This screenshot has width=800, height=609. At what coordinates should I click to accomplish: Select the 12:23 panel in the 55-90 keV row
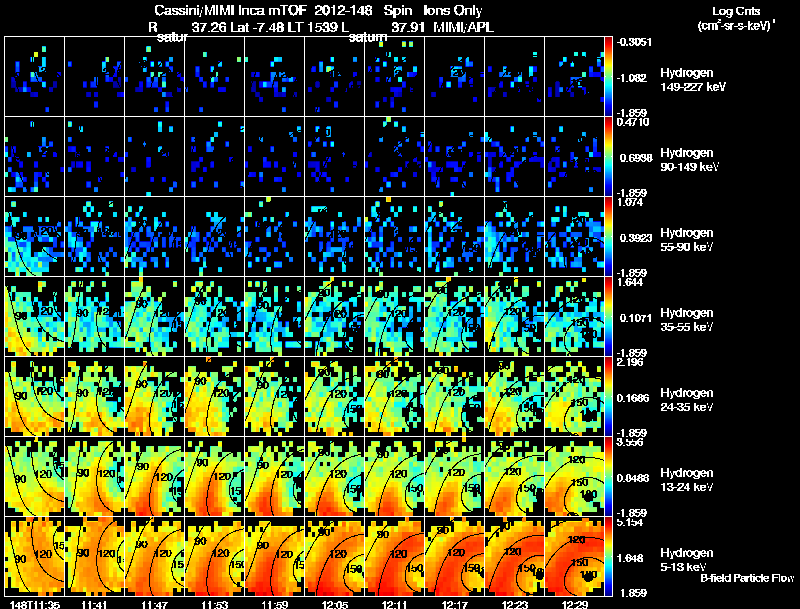pyautogui.click(x=515, y=237)
